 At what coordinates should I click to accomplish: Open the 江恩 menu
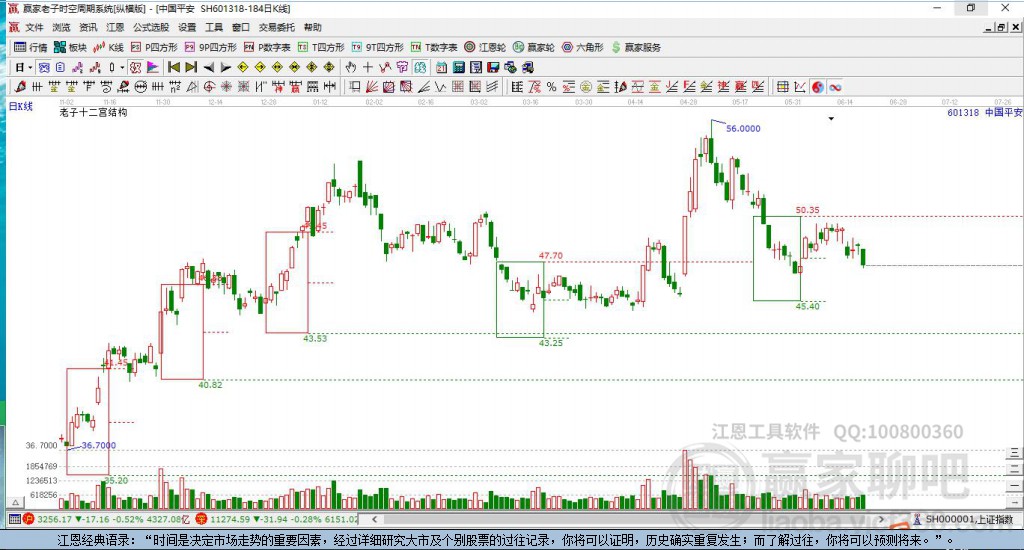(x=115, y=27)
